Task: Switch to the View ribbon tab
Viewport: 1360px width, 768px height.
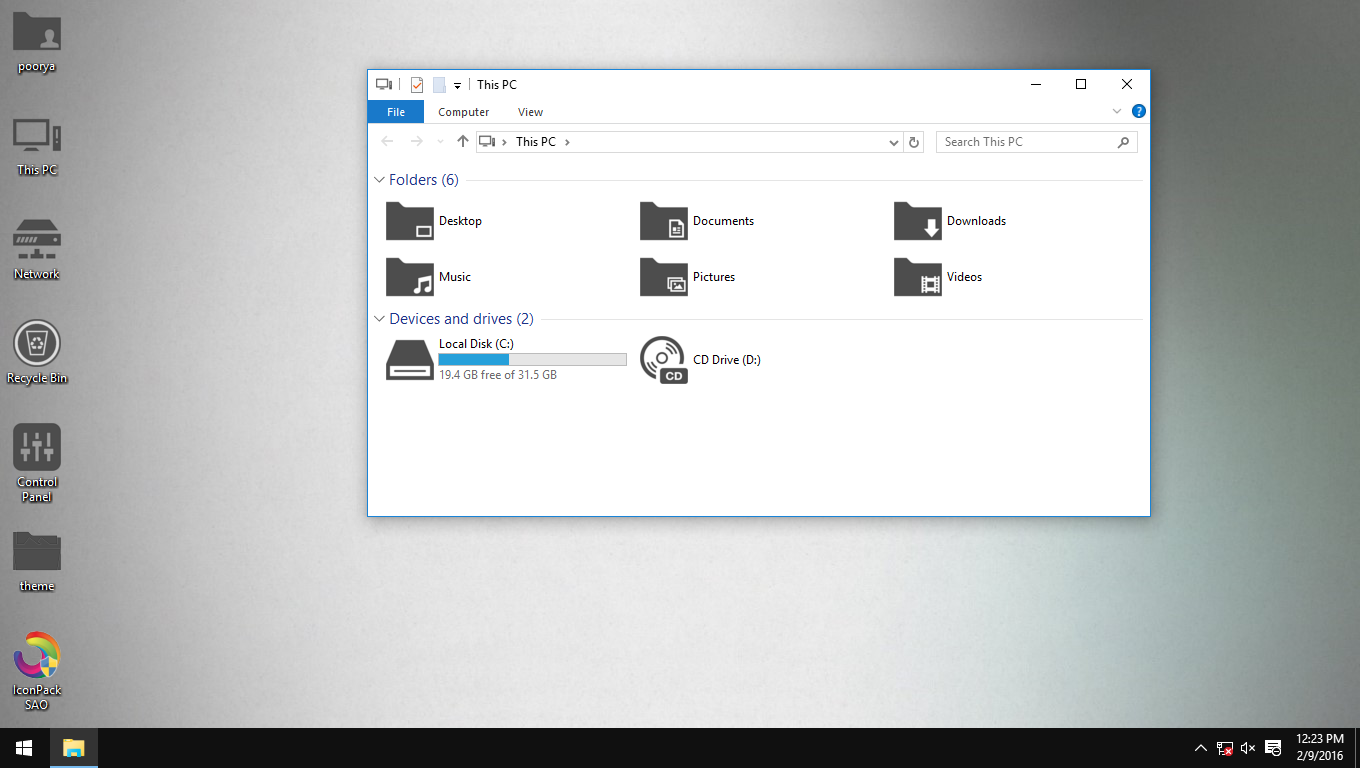Action: click(x=530, y=111)
